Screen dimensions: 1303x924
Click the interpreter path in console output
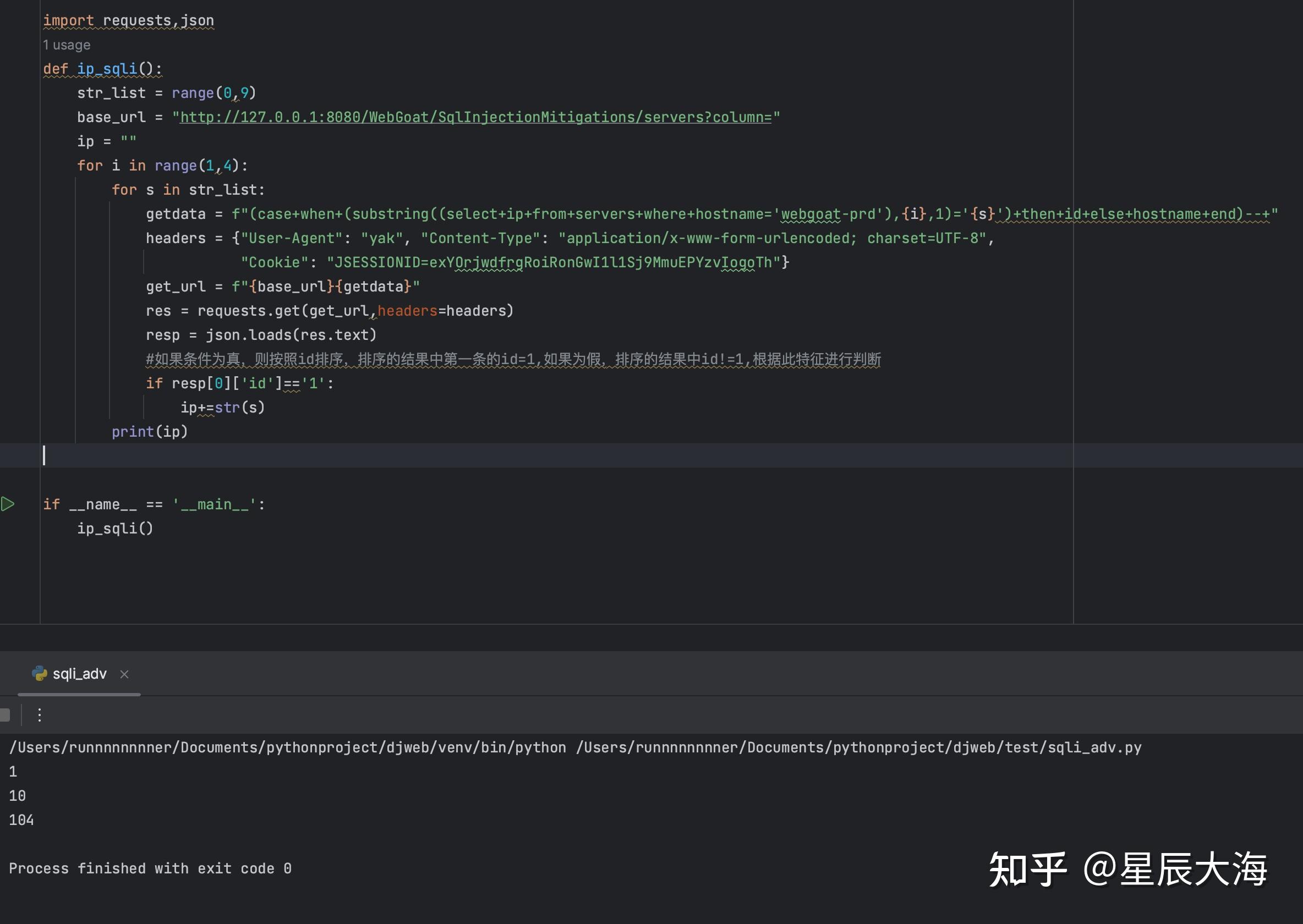pyautogui.click(x=284, y=746)
